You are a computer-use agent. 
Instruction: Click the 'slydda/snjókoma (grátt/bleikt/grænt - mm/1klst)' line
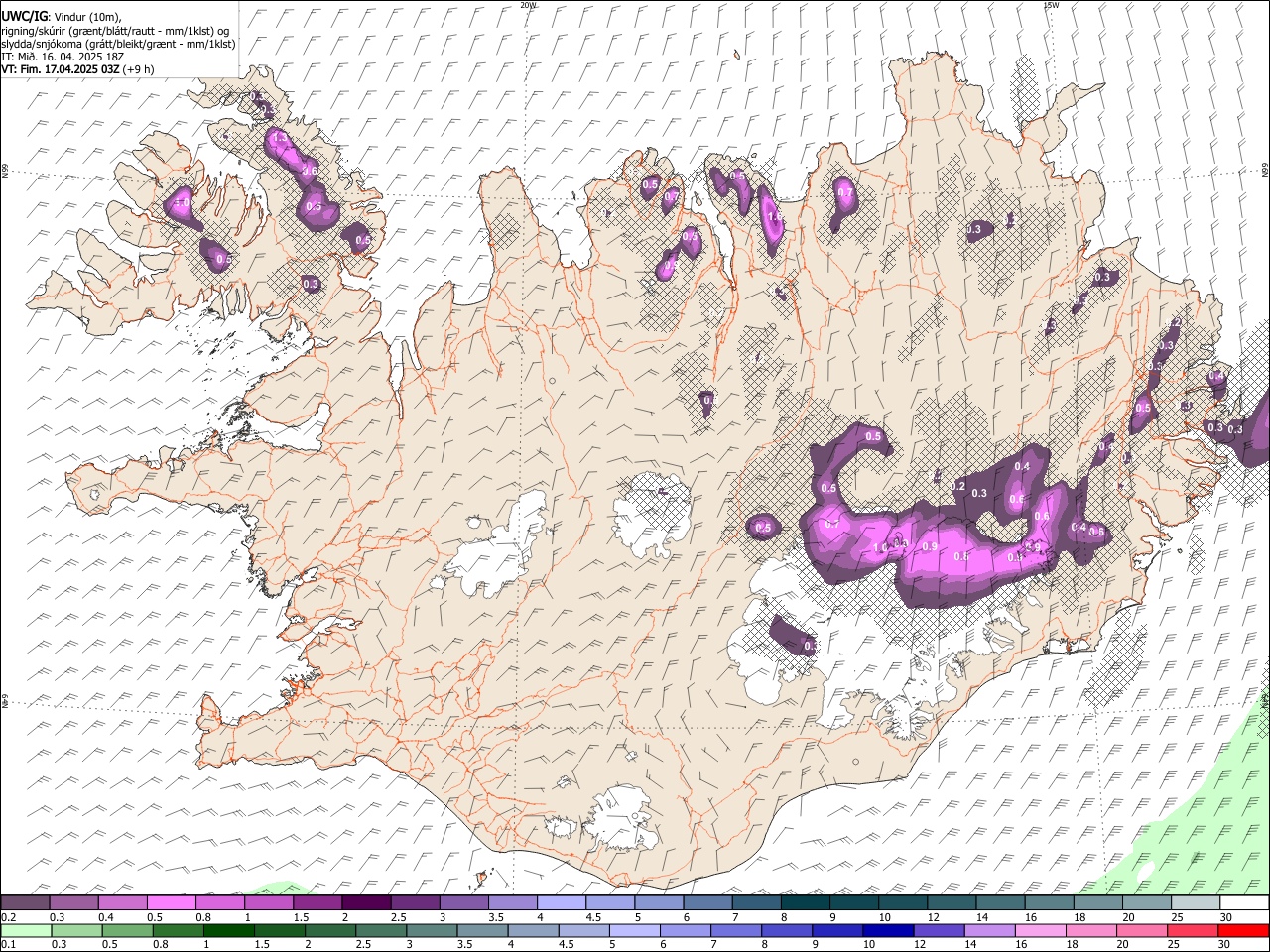click(x=118, y=44)
